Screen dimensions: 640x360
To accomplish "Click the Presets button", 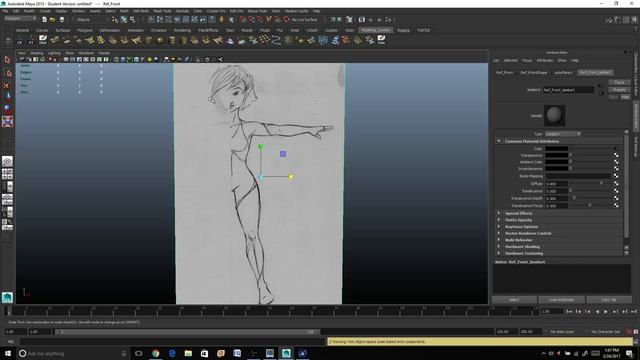I will [619, 90].
